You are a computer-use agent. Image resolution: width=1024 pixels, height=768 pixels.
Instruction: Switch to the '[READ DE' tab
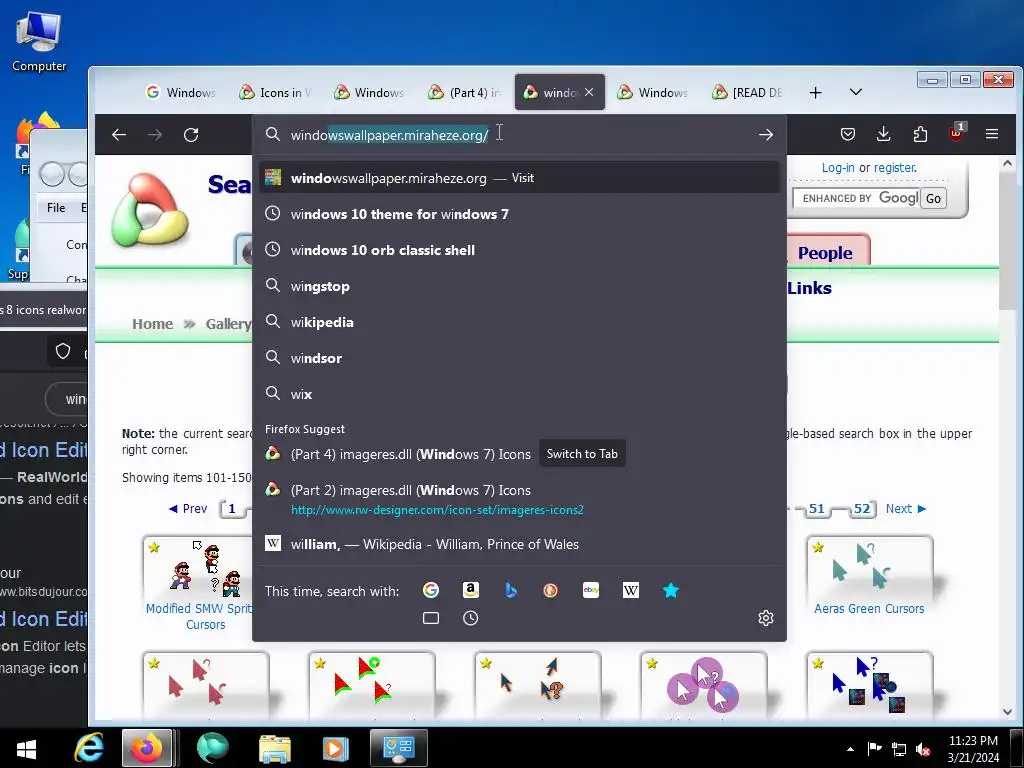[x=748, y=93]
